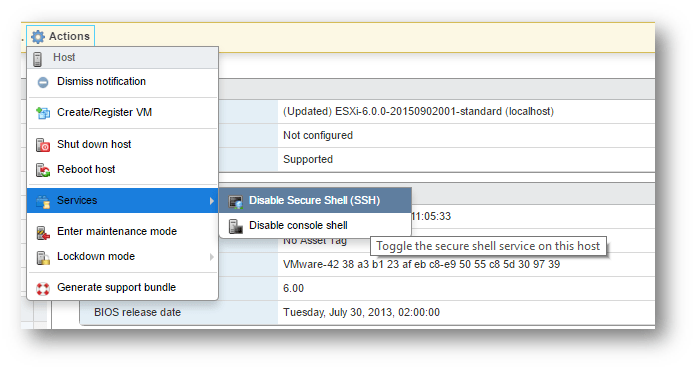Choose Dismiss notification
The image size is (697, 371).
click(x=123, y=82)
